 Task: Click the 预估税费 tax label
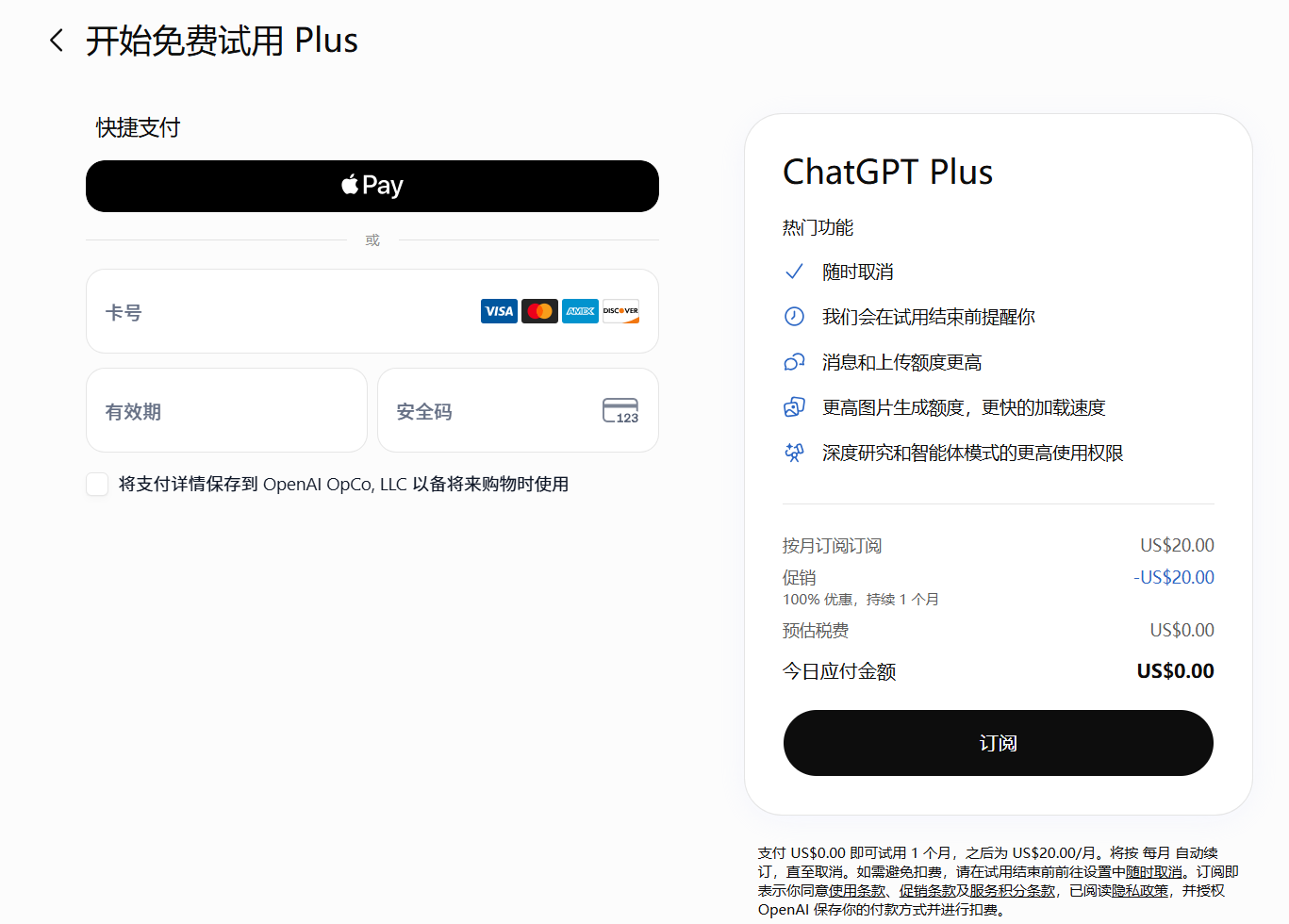[816, 631]
